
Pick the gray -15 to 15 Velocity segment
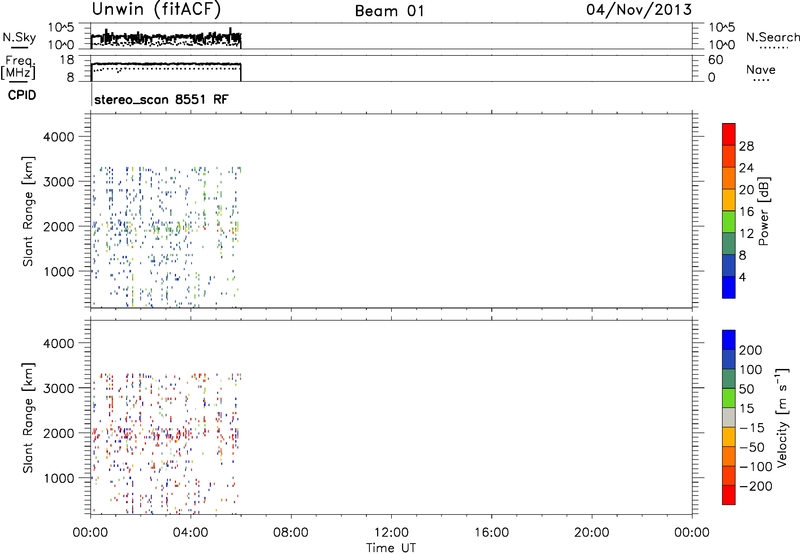pos(729,418)
